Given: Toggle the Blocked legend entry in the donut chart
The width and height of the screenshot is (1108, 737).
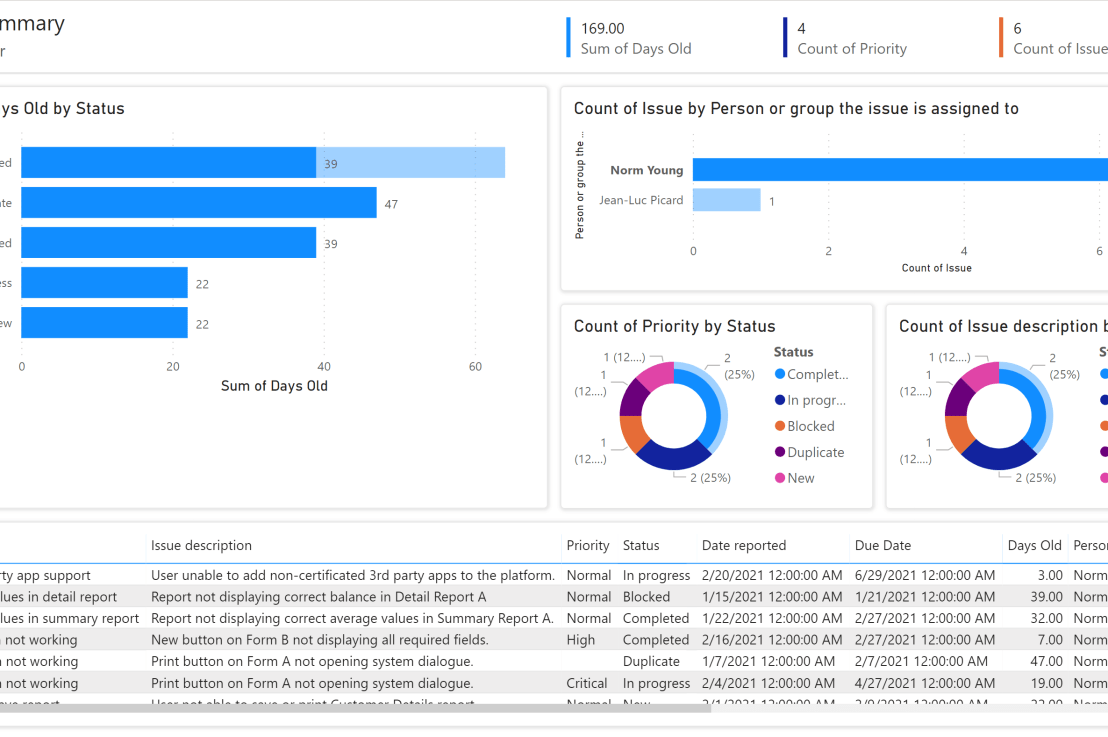Looking at the screenshot, I should pos(813,426).
